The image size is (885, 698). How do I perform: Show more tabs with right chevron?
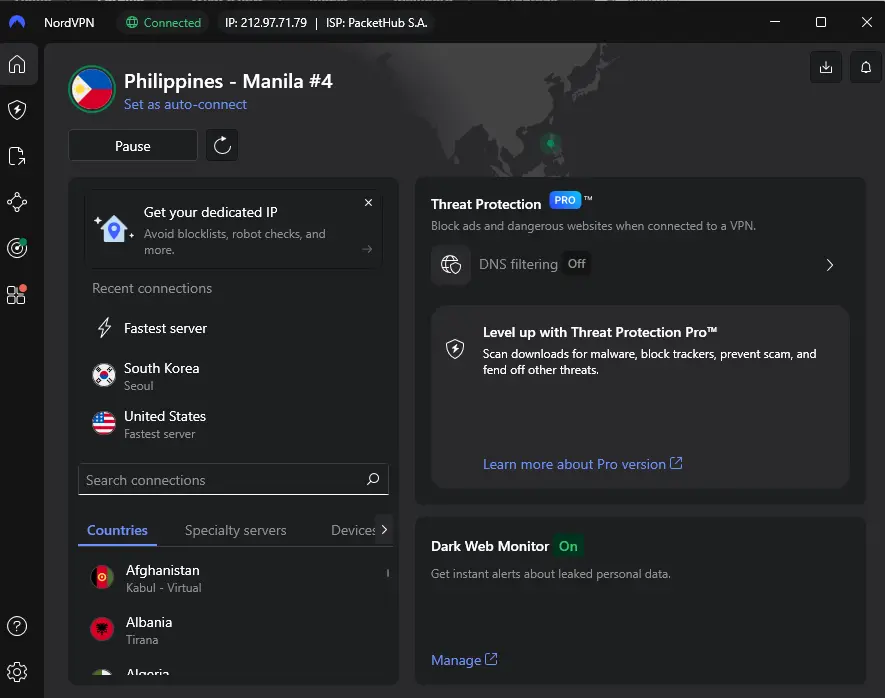click(384, 529)
